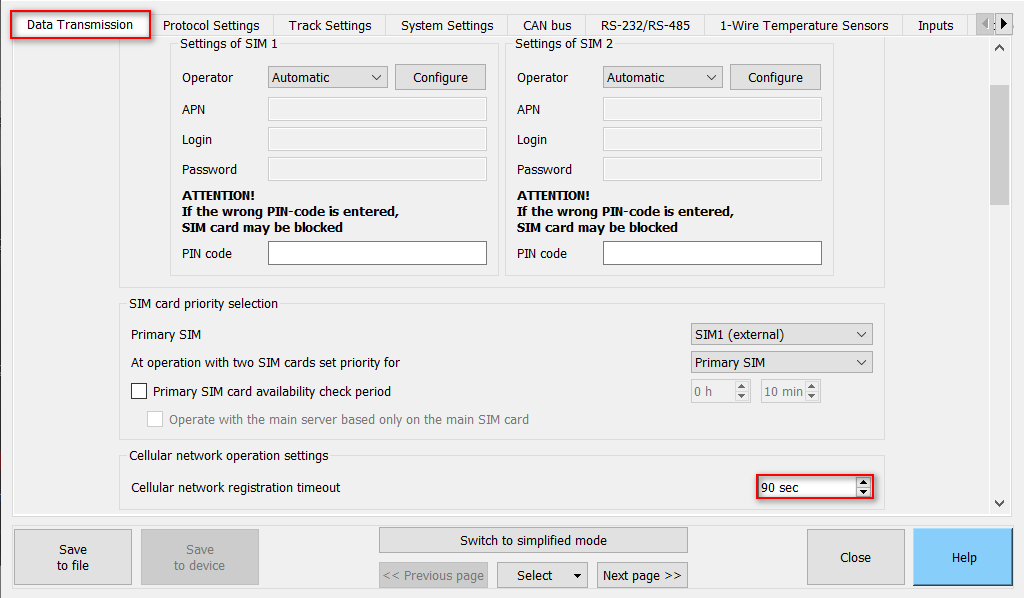The height and width of the screenshot is (598, 1024).
Task: Go to Next page
Action: [642, 575]
